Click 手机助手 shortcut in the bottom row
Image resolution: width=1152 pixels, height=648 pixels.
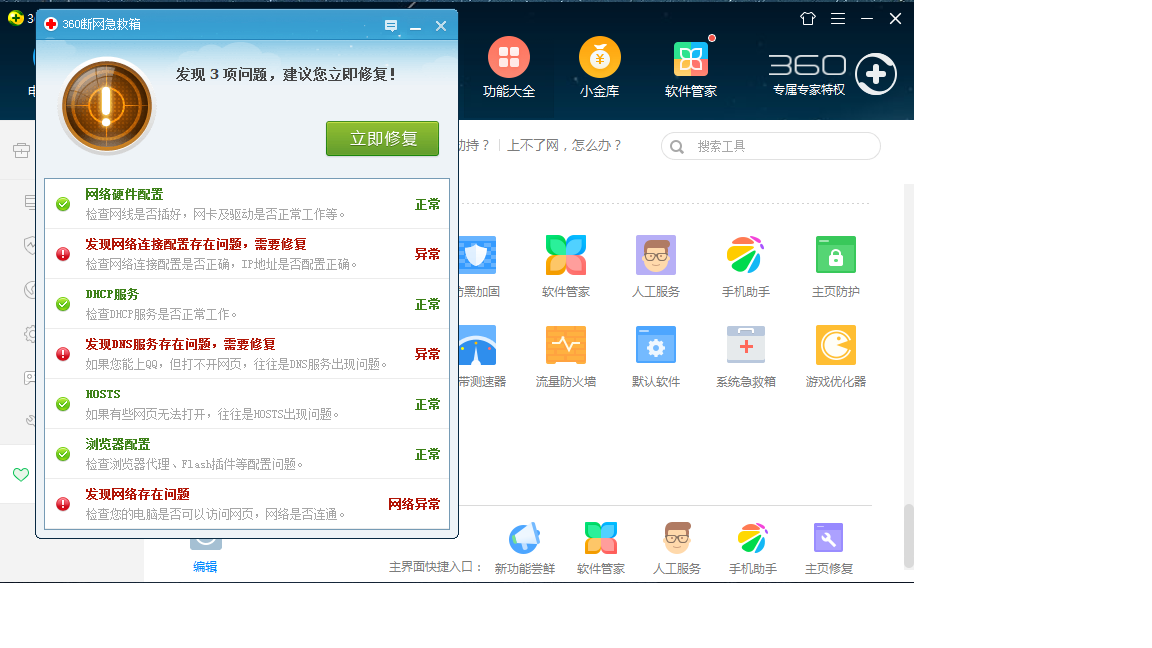click(x=752, y=549)
